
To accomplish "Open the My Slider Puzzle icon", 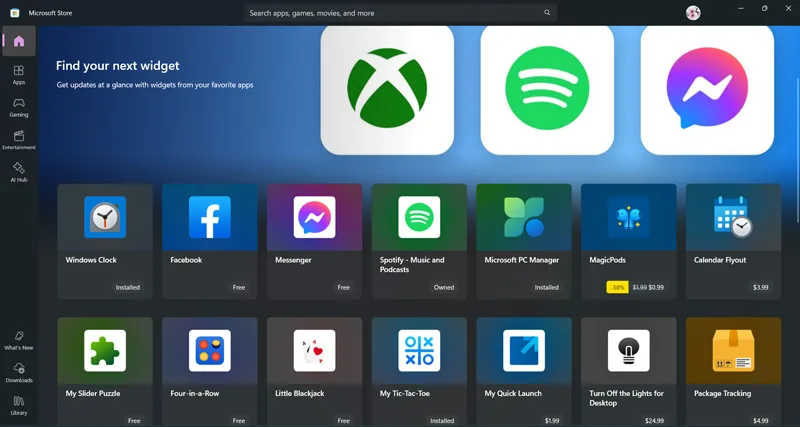I will [x=105, y=350].
